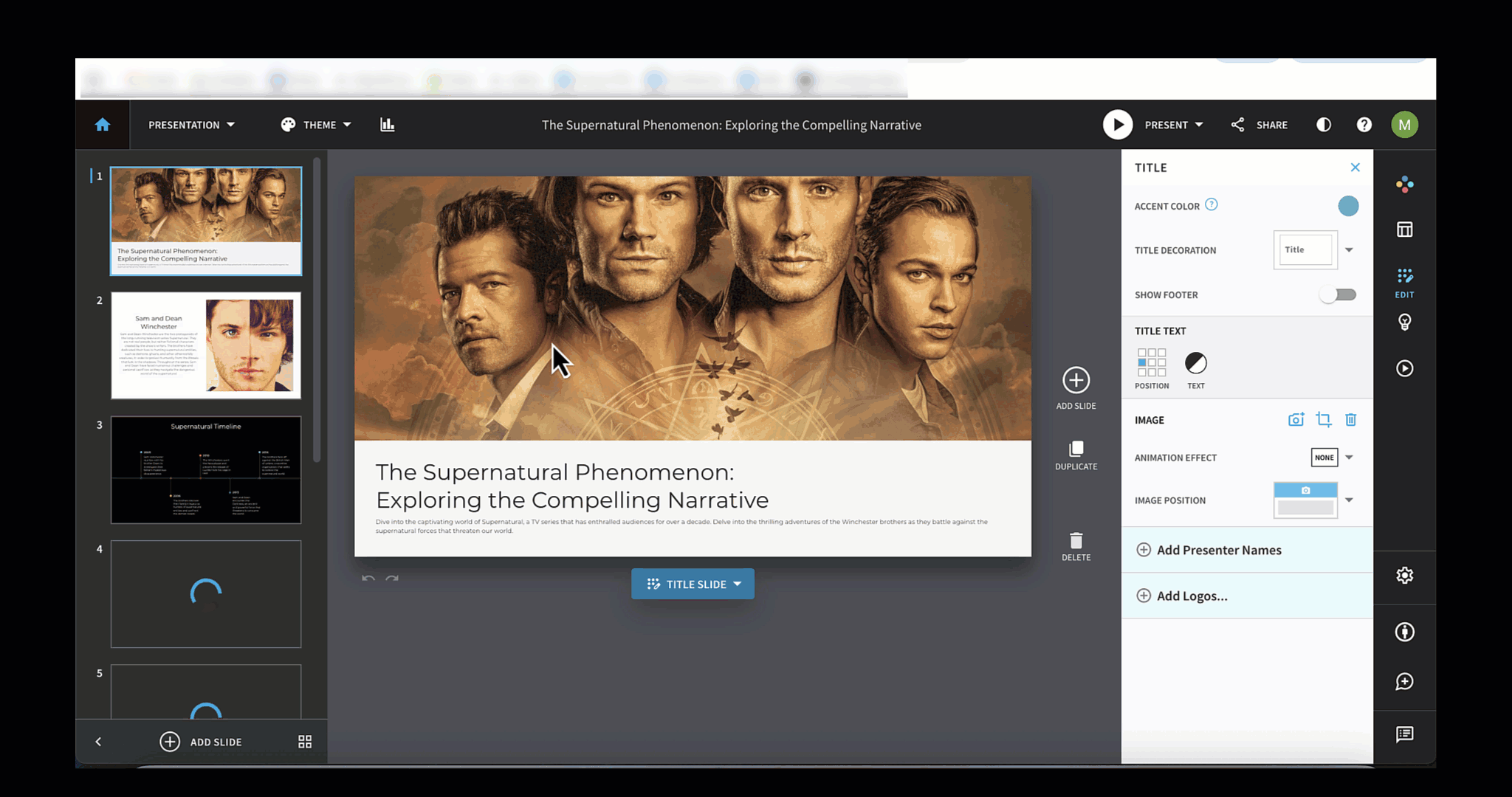The image size is (1512, 797).
Task: Toggle Show Footer switch
Action: [x=1339, y=294]
